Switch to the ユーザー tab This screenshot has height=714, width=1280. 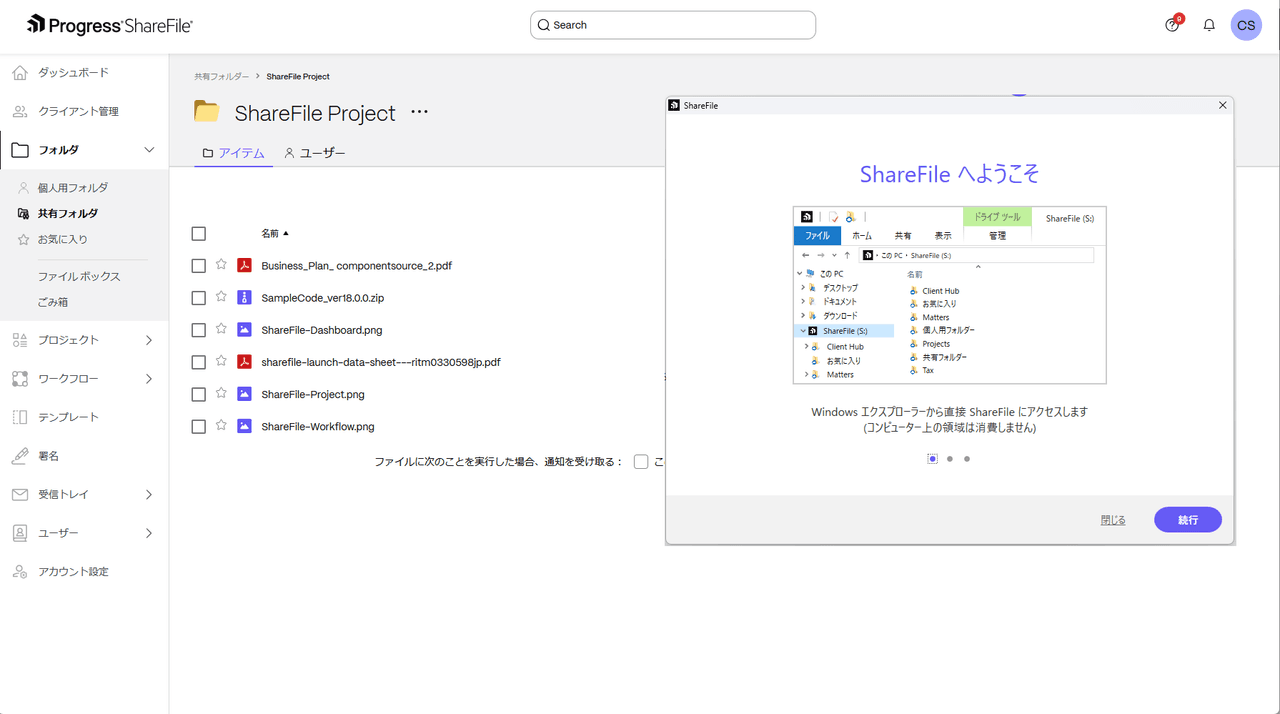pos(314,153)
